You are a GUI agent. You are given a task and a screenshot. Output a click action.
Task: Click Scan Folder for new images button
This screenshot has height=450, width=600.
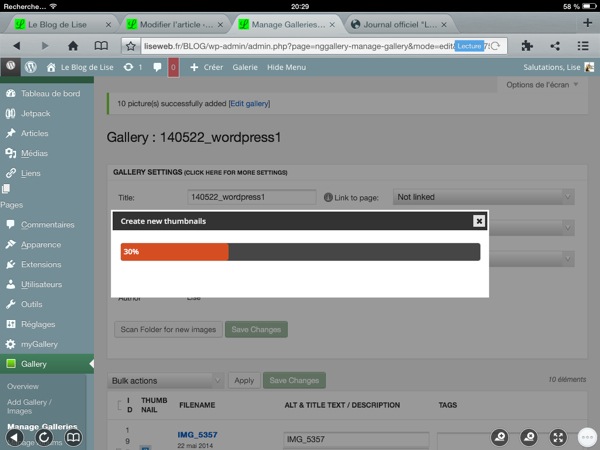166,329
